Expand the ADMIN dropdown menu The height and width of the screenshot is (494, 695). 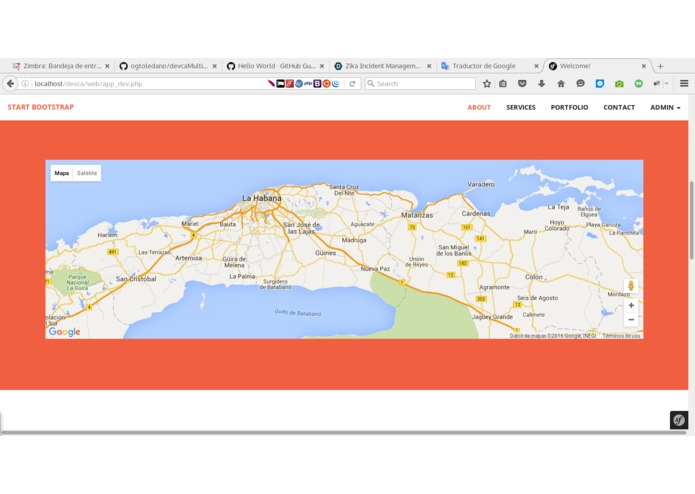[x=665, y=107]
